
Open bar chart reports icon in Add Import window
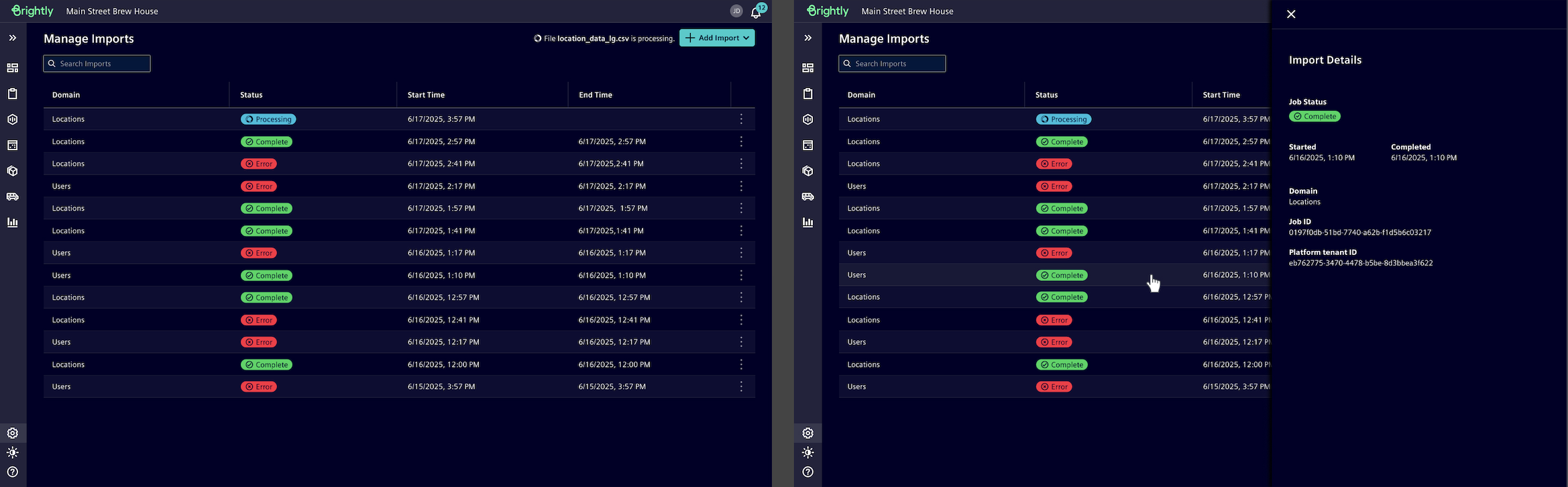13,223
